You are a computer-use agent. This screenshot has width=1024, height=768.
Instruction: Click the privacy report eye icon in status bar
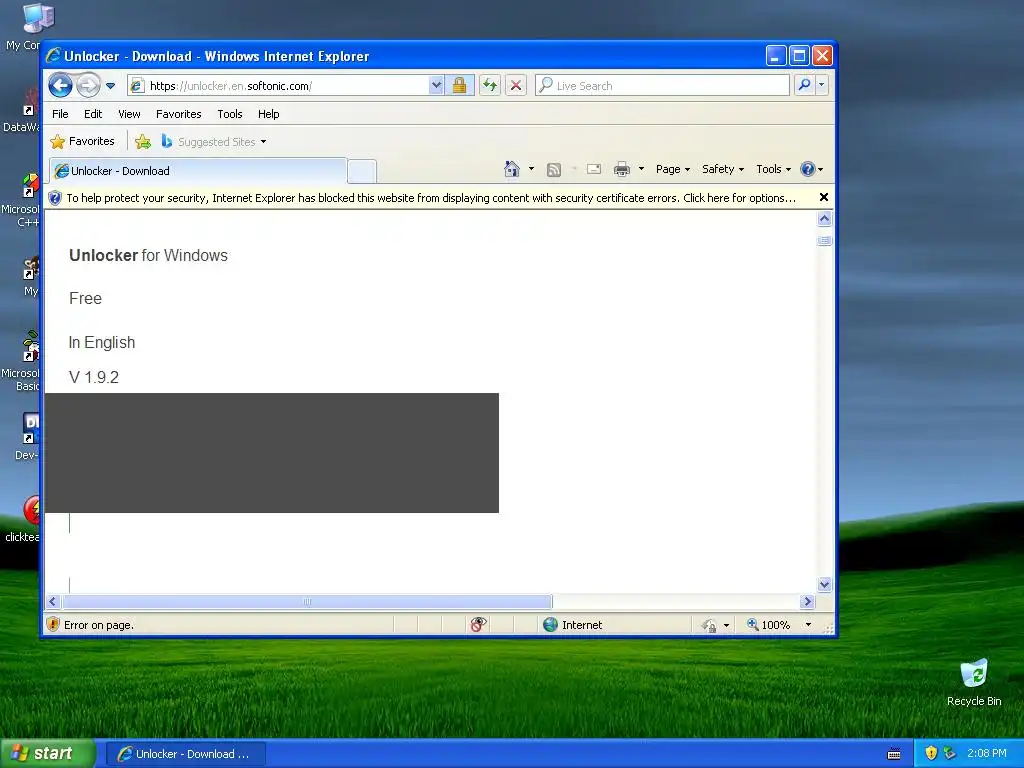[x=478, y=624]
